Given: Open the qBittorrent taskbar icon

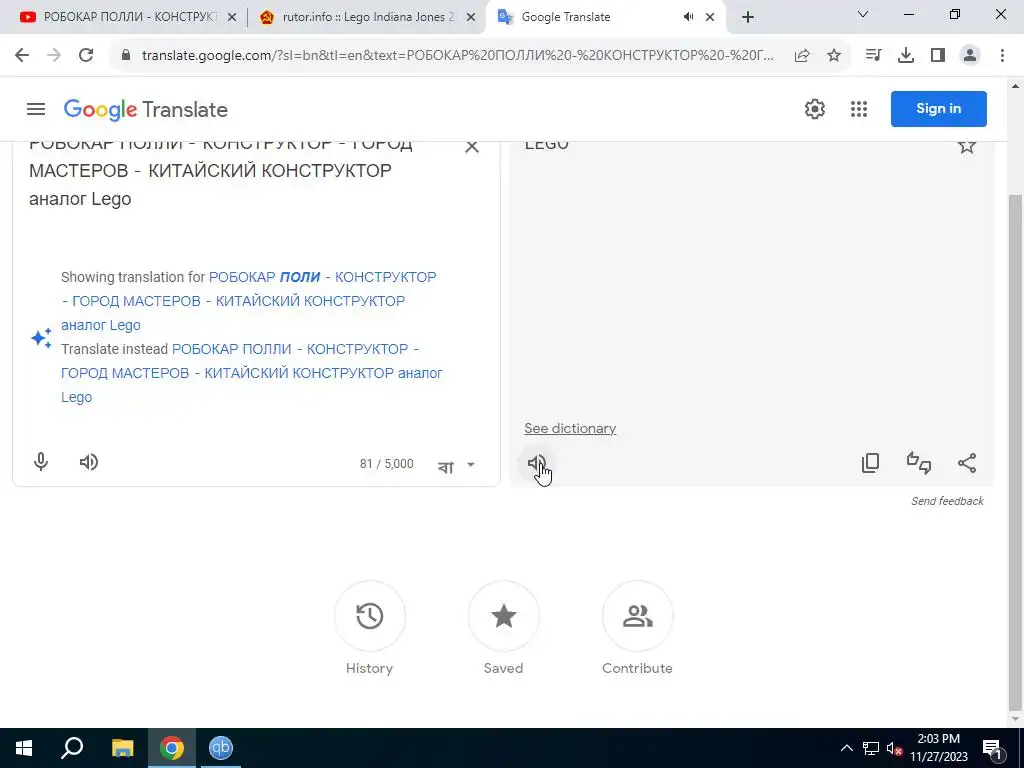Looking at the screenshot, I should [x=221, y=748].
